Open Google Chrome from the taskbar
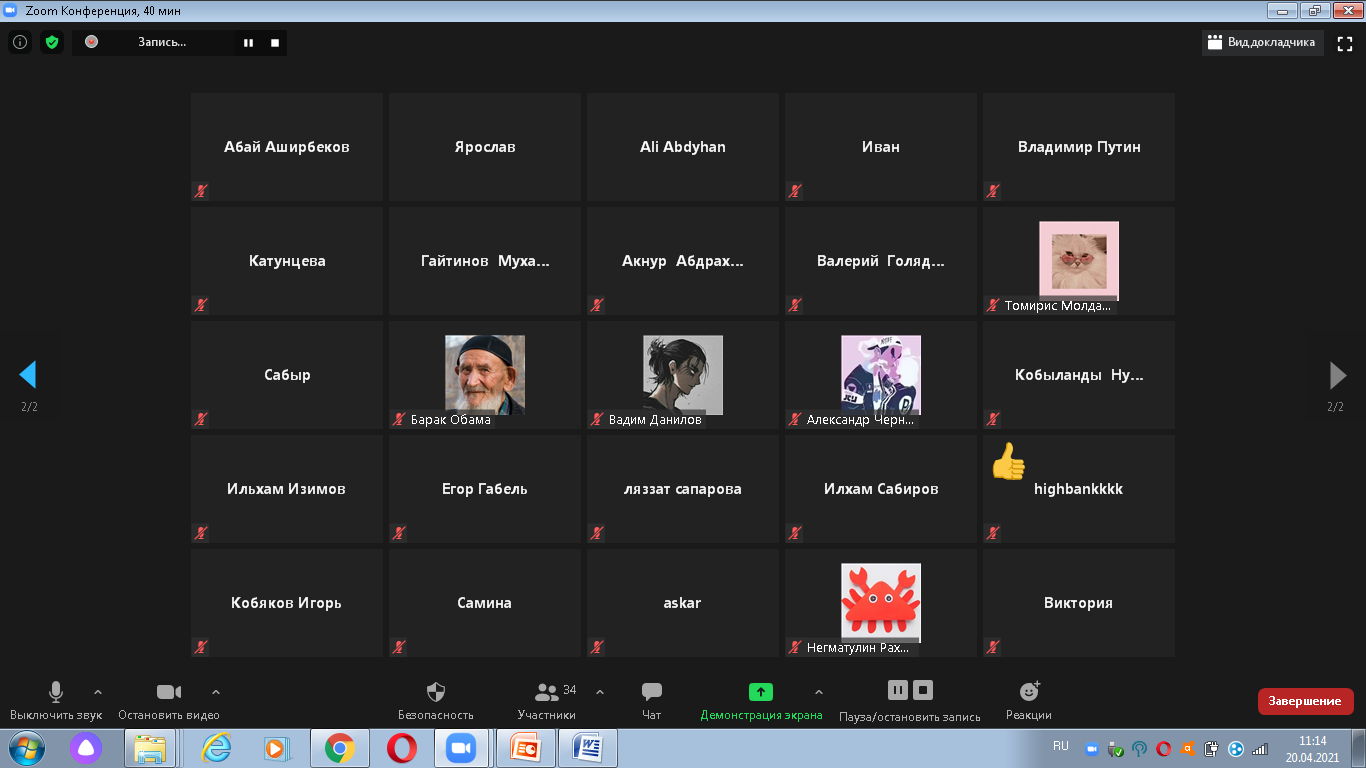 point(340,748)
